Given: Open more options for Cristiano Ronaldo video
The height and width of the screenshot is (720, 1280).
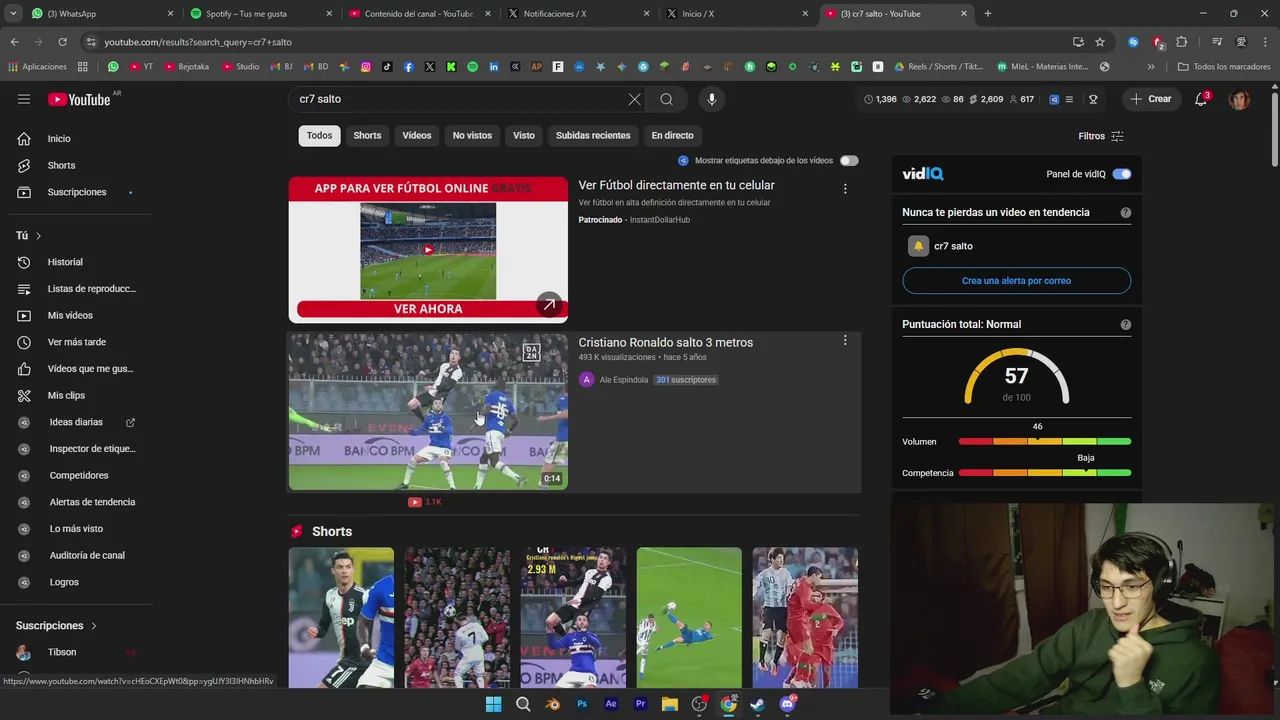Looking at the screenshot, I should pos(845,340).
